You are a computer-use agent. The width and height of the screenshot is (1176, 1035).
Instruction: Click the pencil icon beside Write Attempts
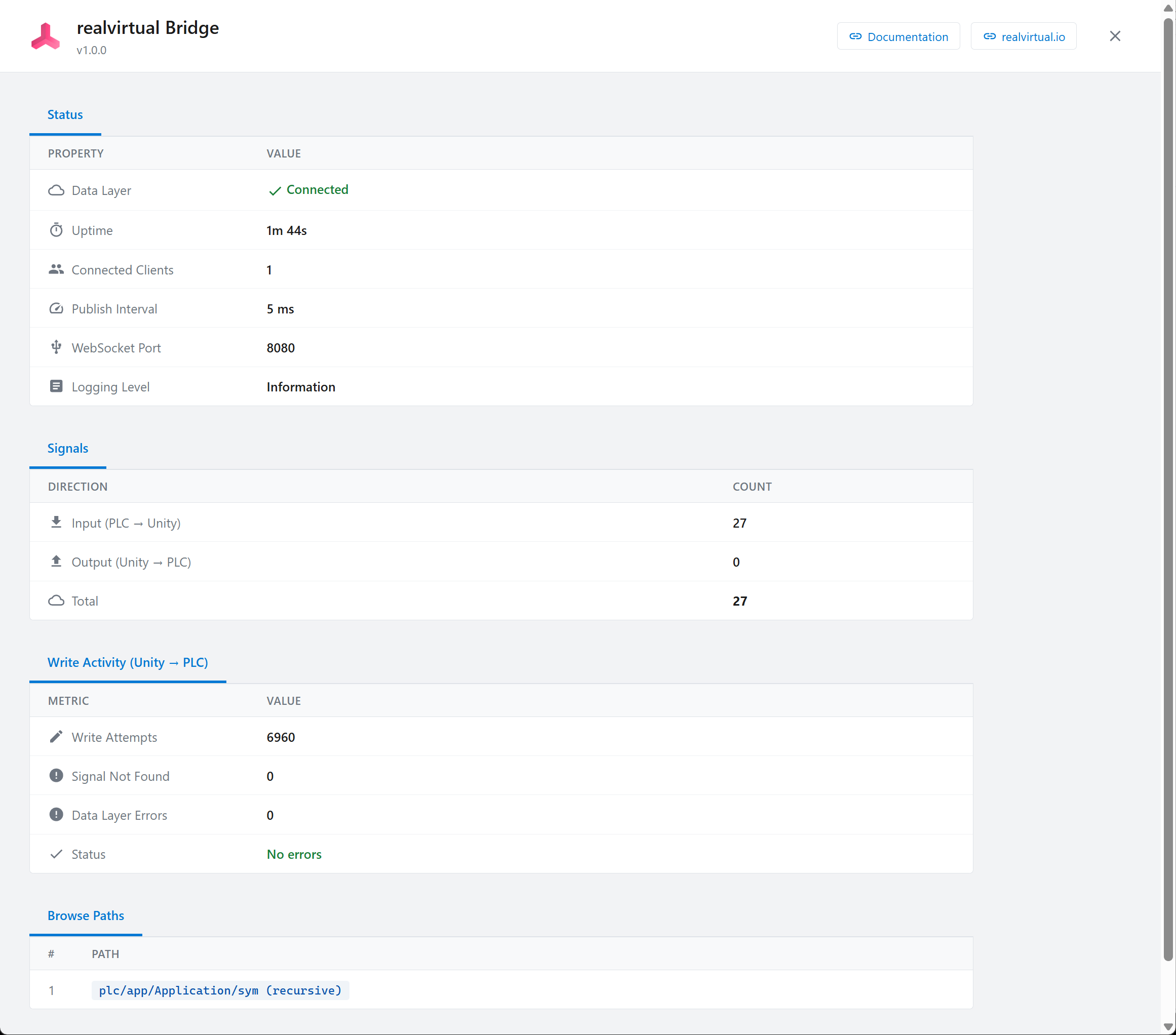(56, 737)
